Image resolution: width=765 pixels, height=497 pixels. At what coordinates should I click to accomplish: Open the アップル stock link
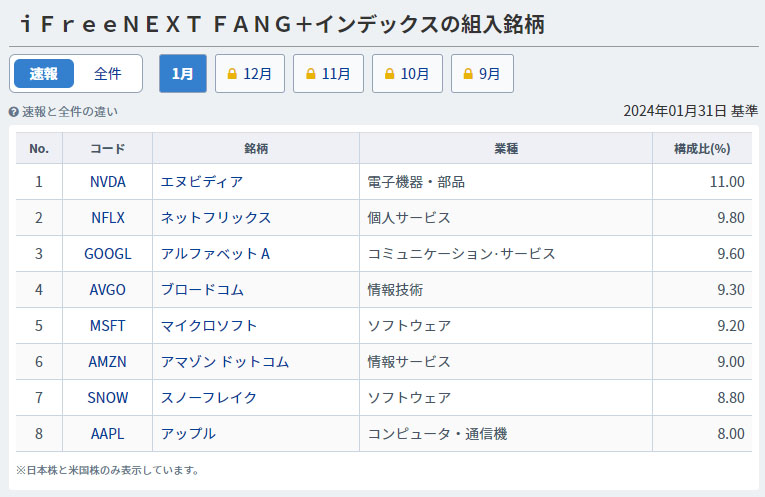188,434
